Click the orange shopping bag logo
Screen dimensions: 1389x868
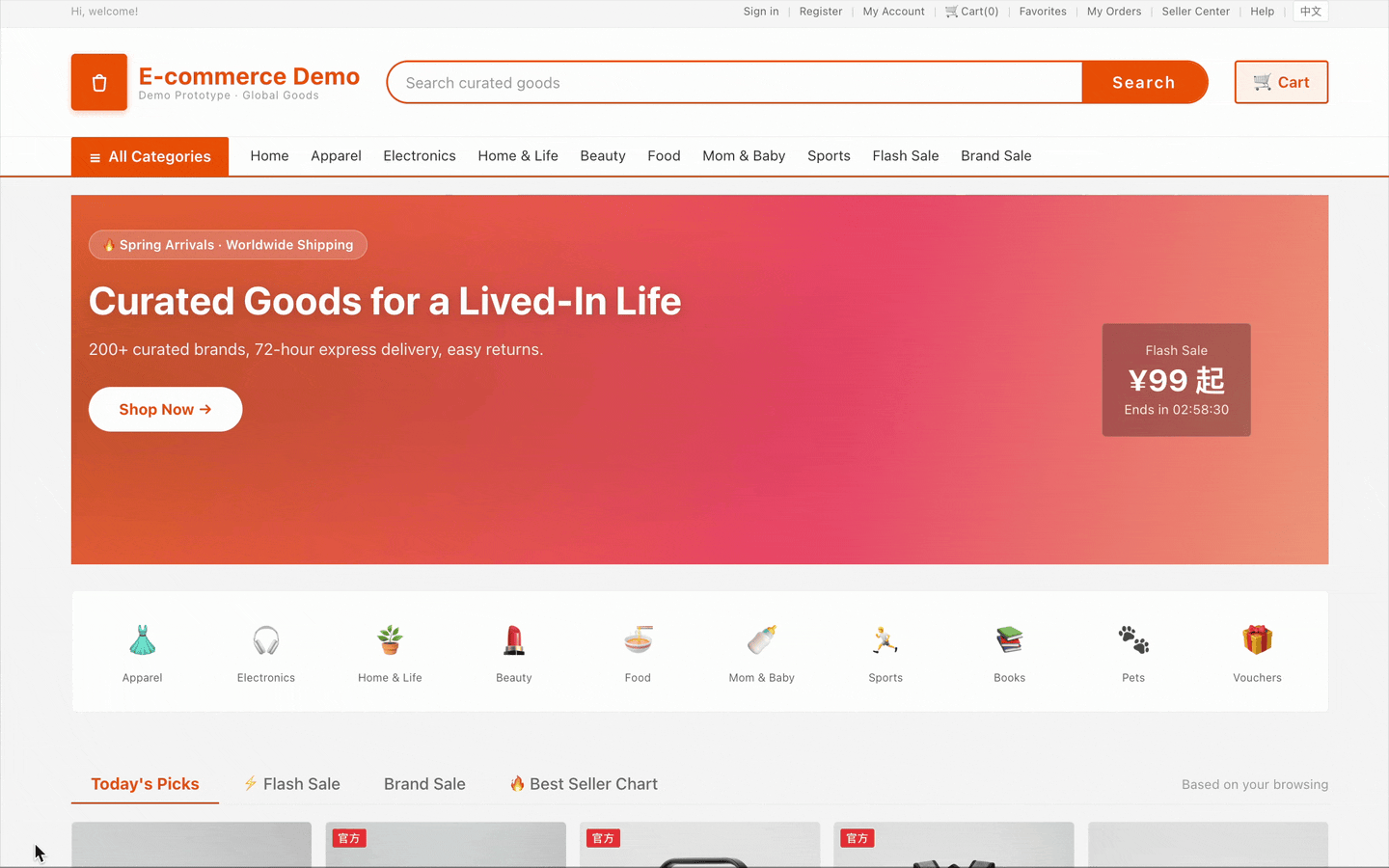(99, 82)
